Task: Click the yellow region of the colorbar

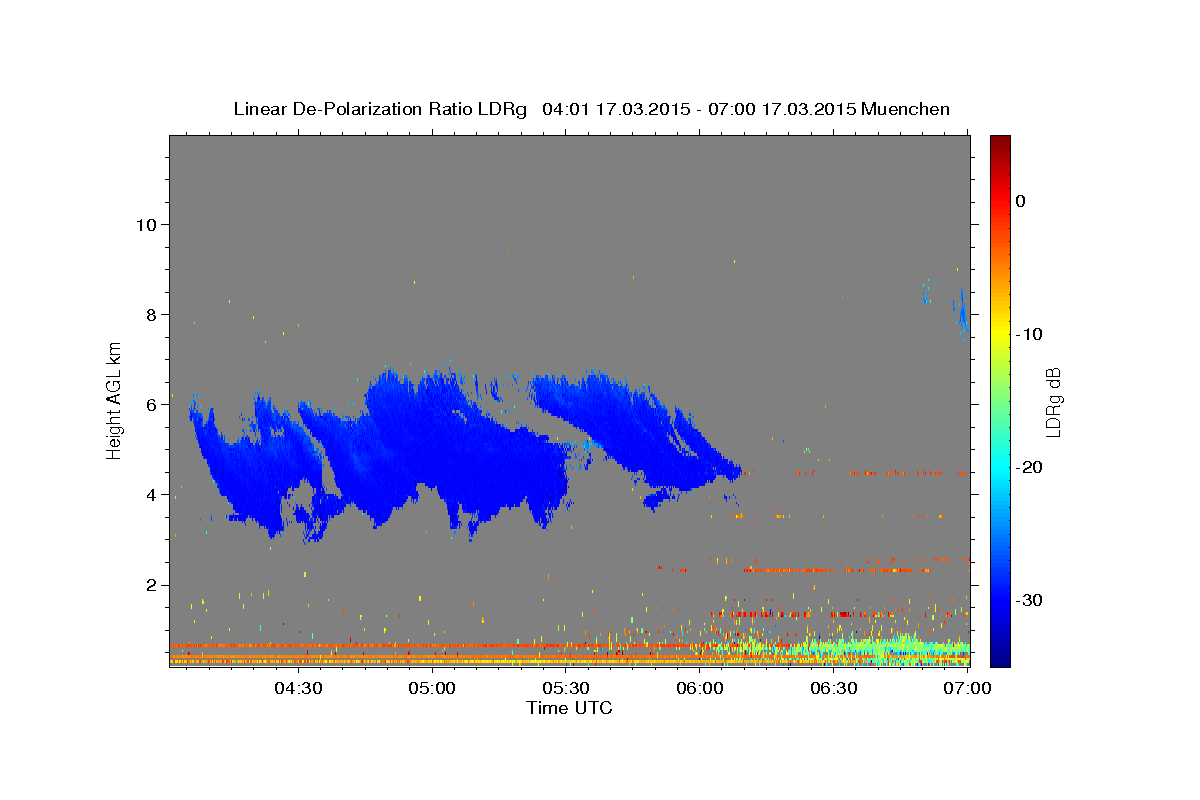Action: point(999,330)
